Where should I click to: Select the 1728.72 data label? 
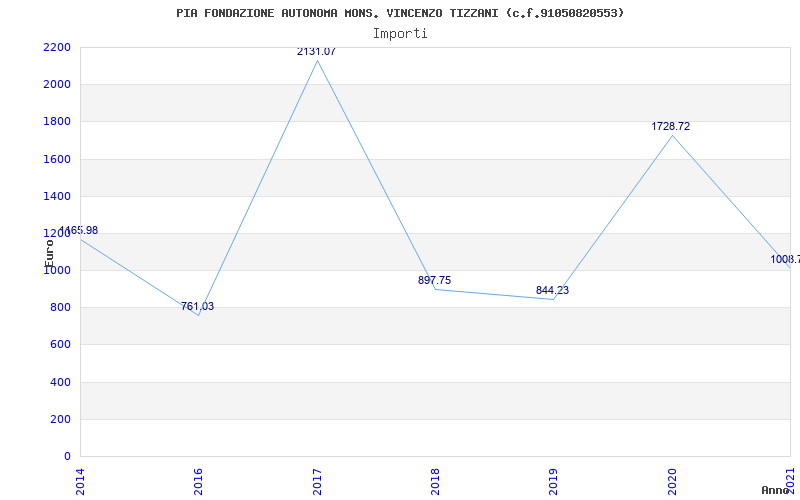670,127
